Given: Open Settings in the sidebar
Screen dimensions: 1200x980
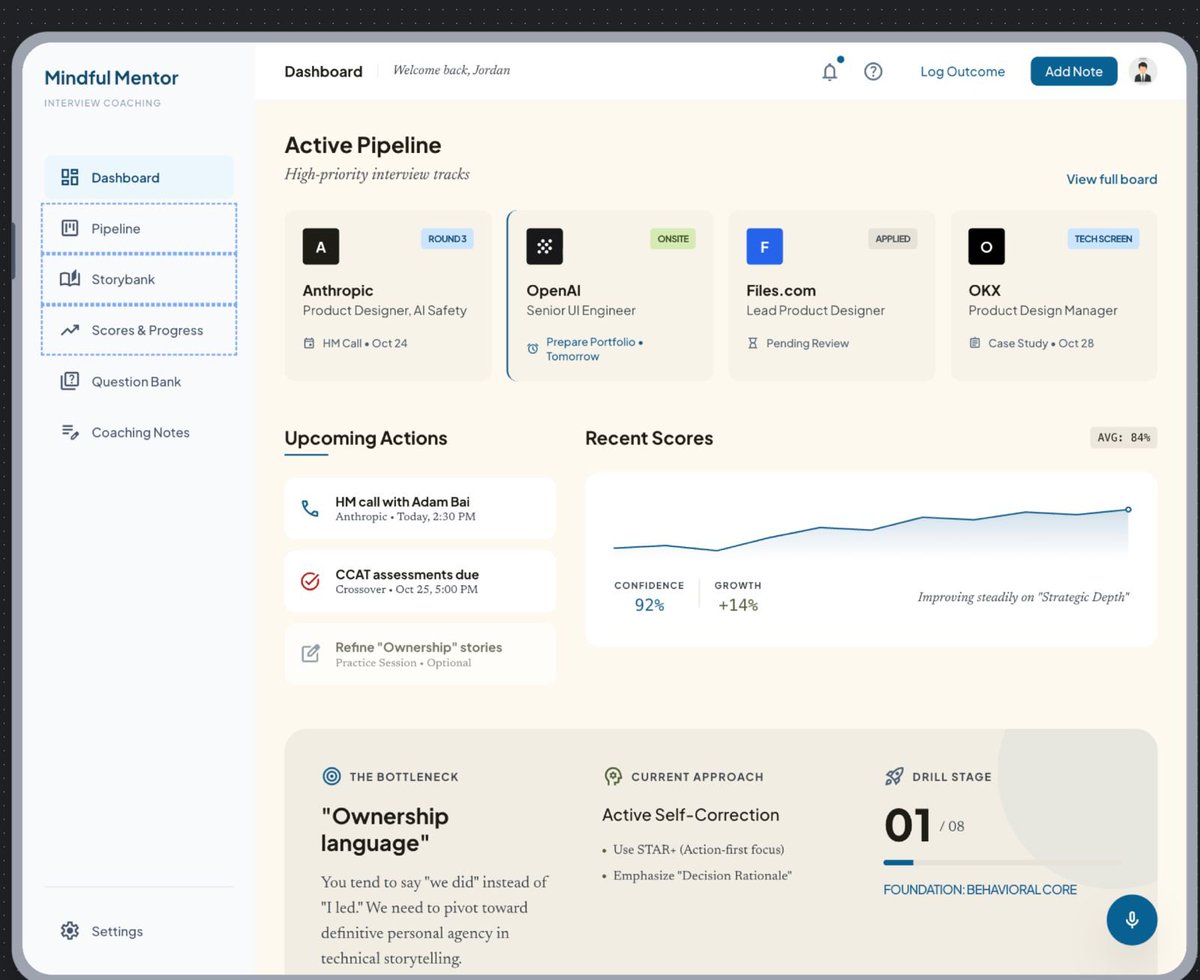Looking at the screenshot, I should (x=139, y=931).
